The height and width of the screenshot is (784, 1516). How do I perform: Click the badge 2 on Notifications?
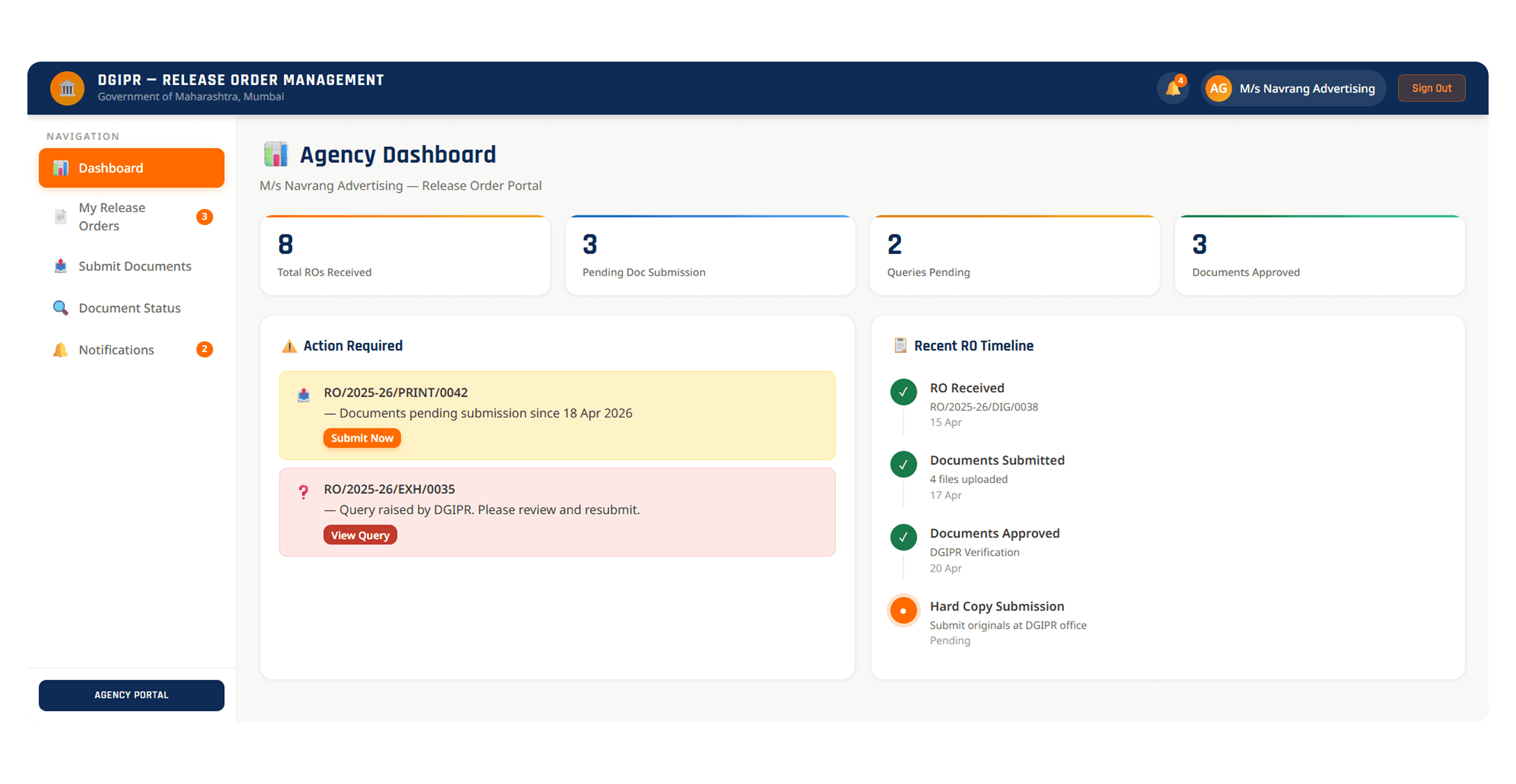click(x=204, y=349)
